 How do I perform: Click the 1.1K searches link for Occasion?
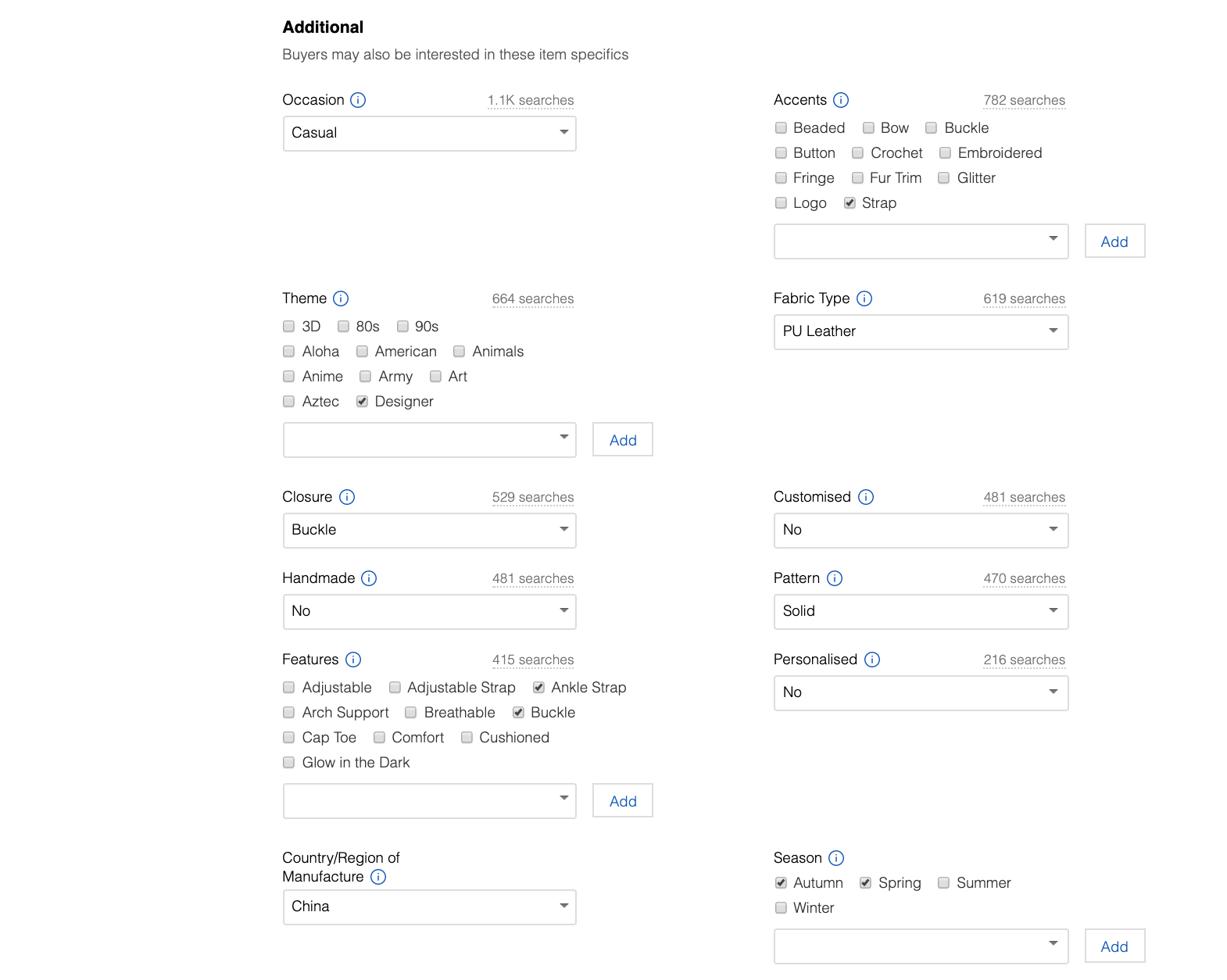[x=530, y=101]
